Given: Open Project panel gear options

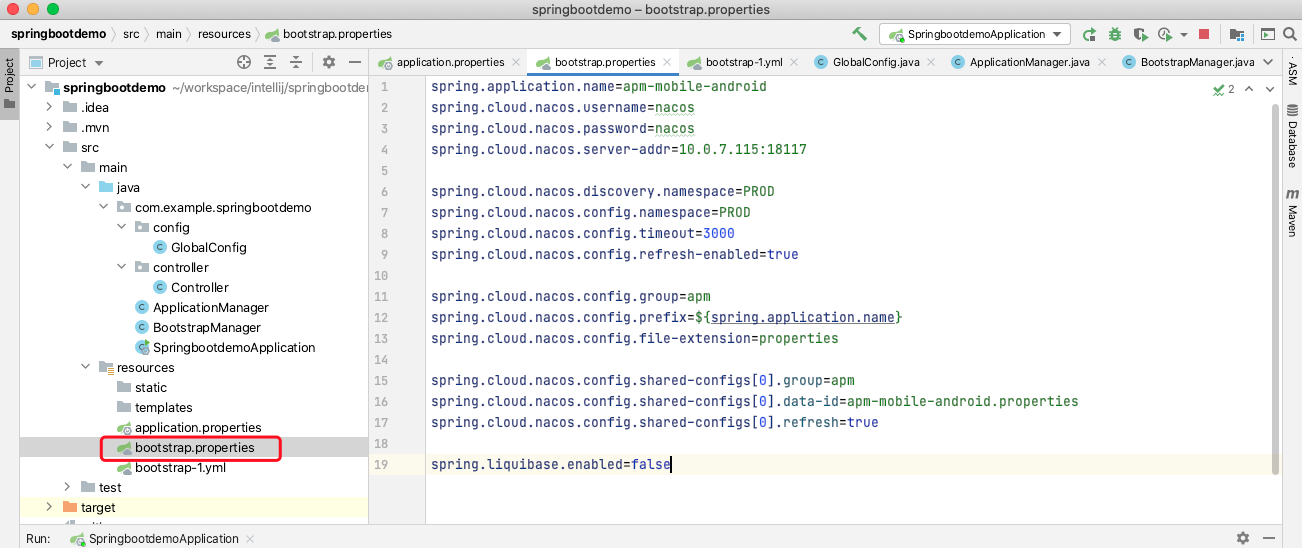Looking at the screenshot, I should click(329, 62).
